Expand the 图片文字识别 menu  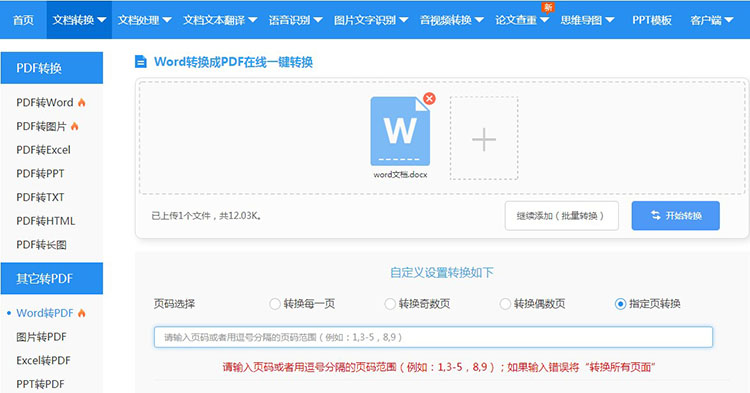(371, 20)
